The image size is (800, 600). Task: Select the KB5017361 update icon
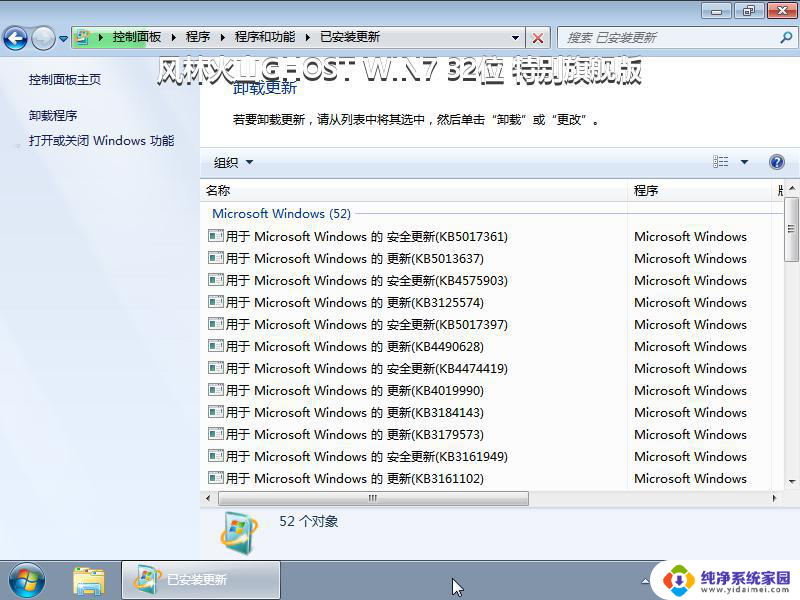[215, 237]
